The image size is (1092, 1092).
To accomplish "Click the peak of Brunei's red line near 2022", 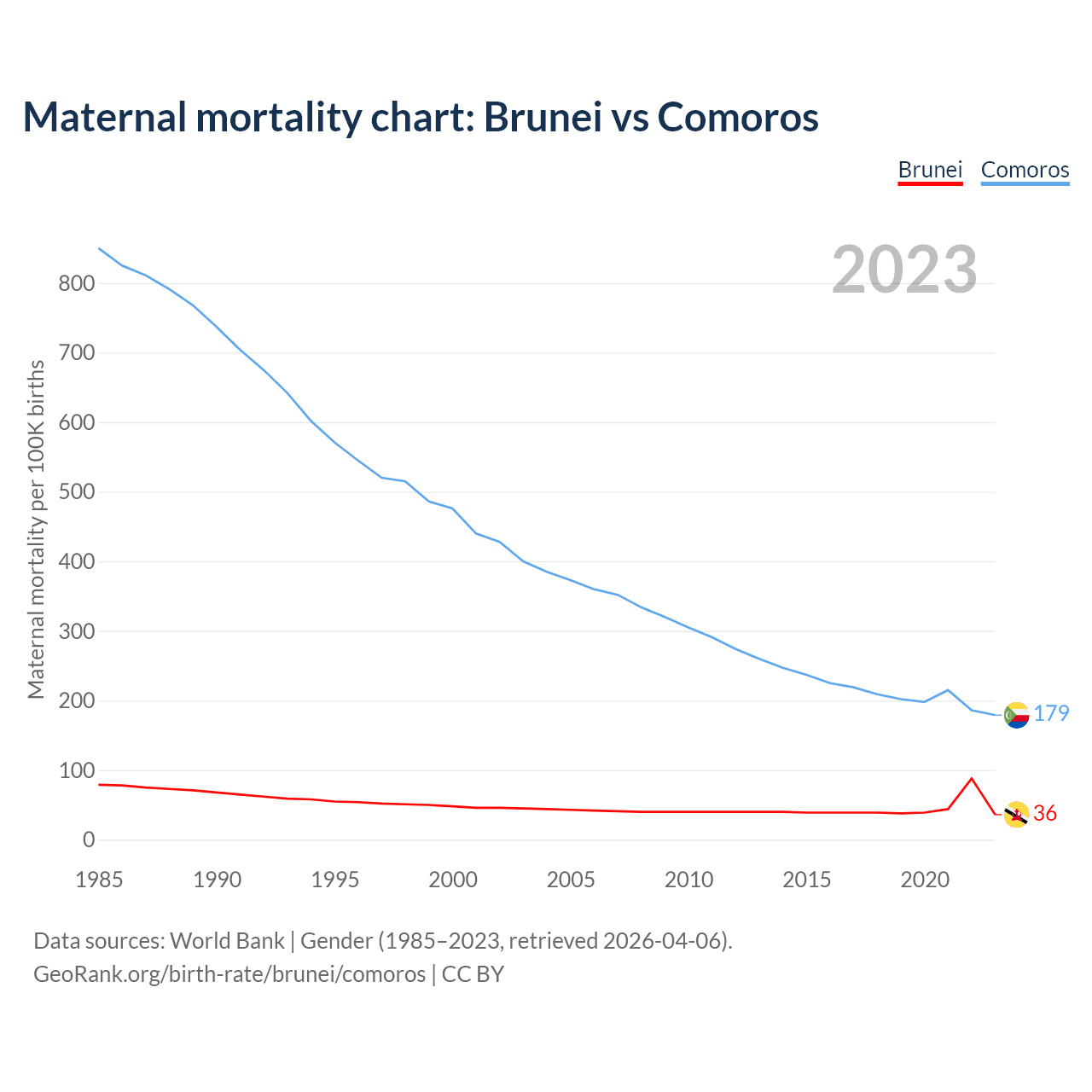I will click(x=972, y=778).
